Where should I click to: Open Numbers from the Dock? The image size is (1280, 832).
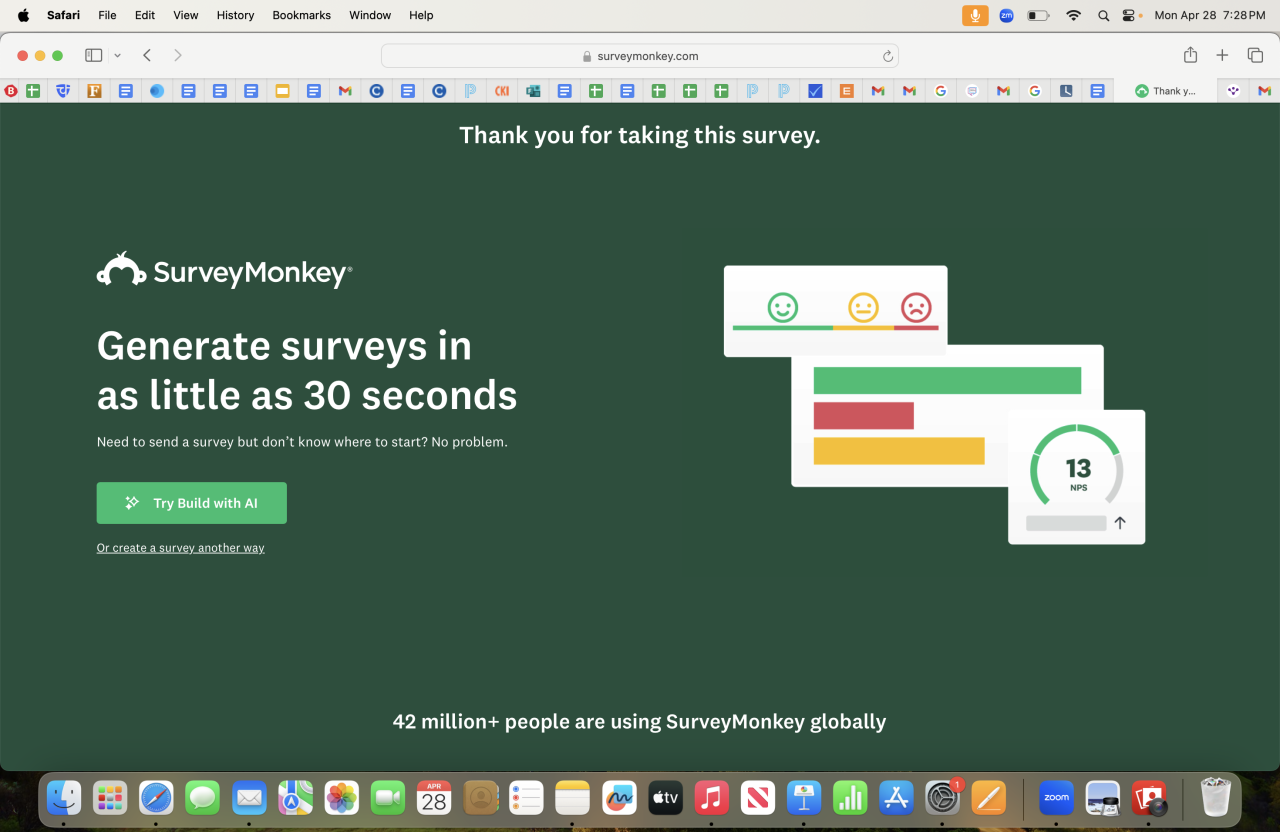pos(850,798)
